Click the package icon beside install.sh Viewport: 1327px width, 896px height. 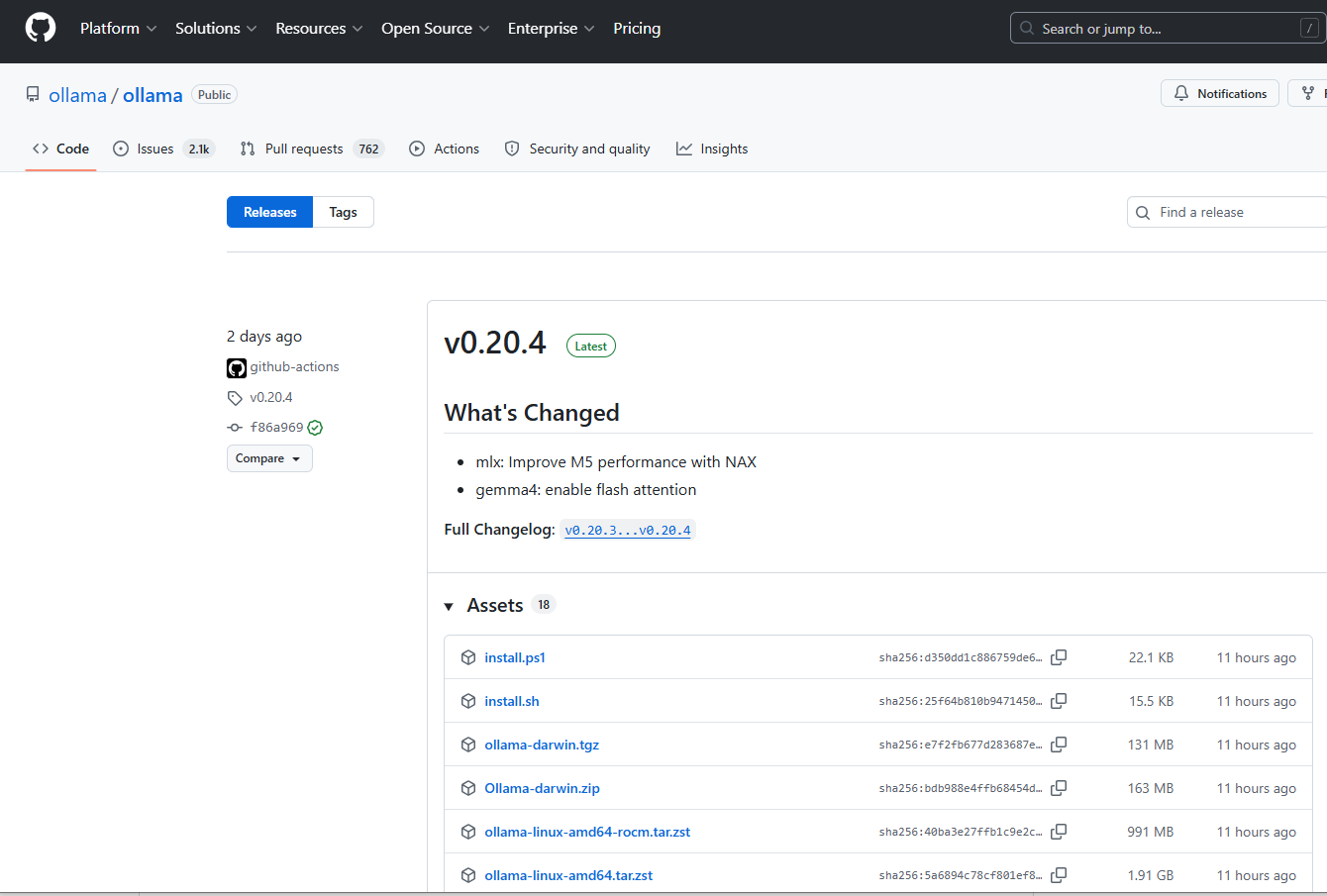[x=468, y=701]
